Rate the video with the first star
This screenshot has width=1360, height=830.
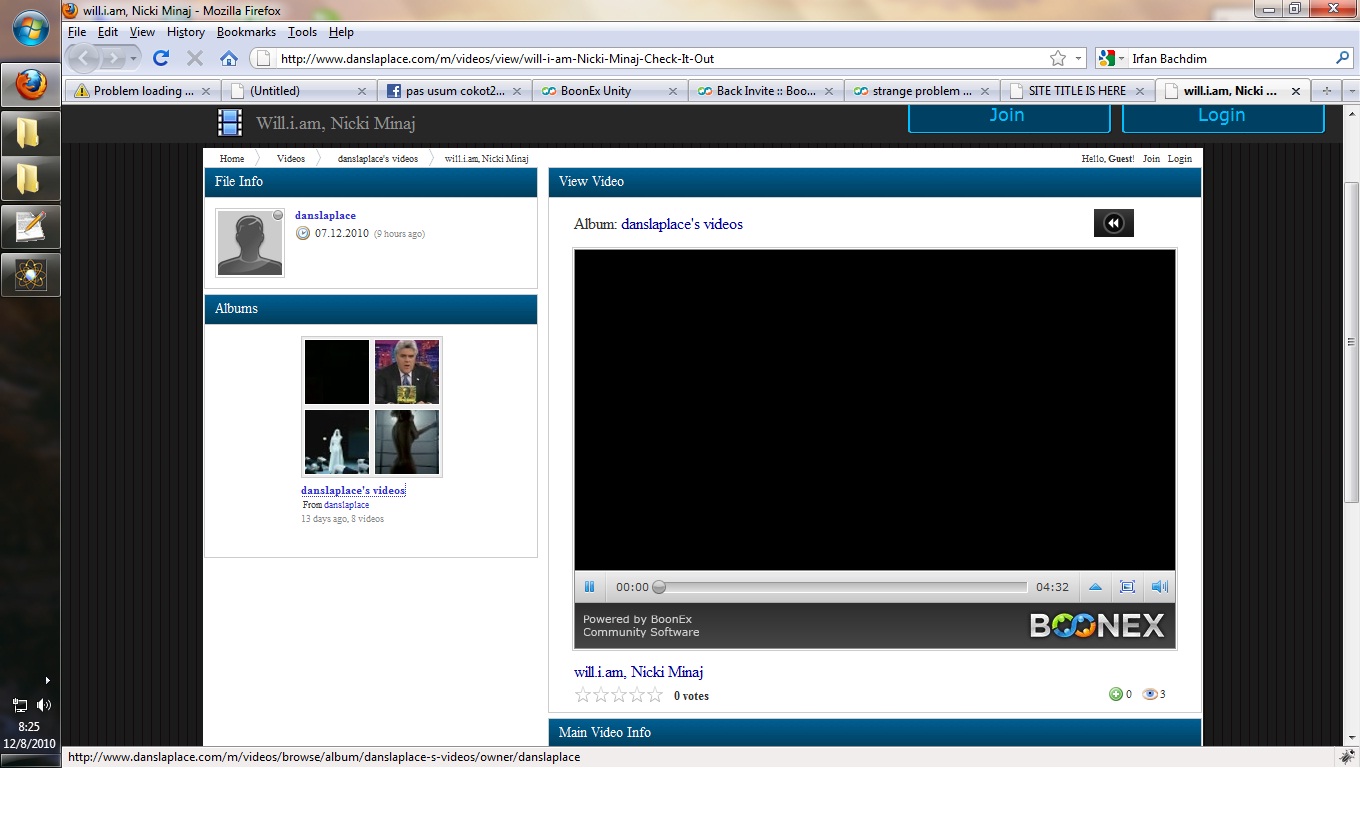pyautogui.click(x=583, y=695)
